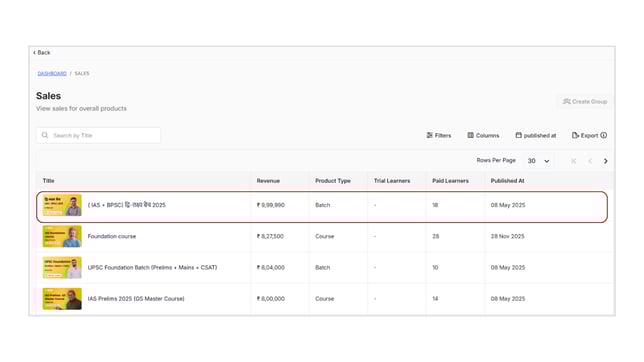Click the ₹ 8,27,500 revenue cell
The height and width of the screenshot is (362, 644).
pos(270,236)
